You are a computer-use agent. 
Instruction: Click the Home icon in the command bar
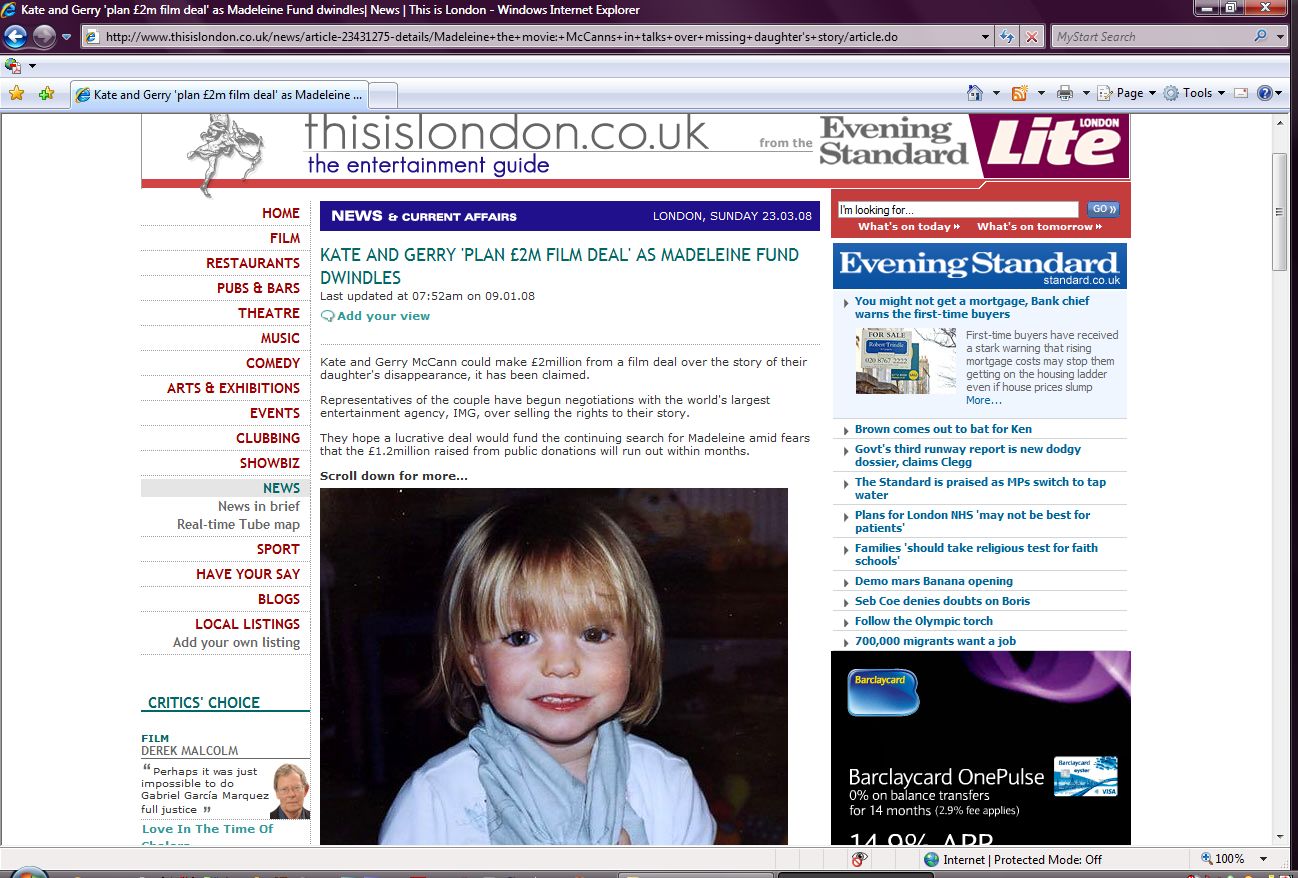click(975, 93)
